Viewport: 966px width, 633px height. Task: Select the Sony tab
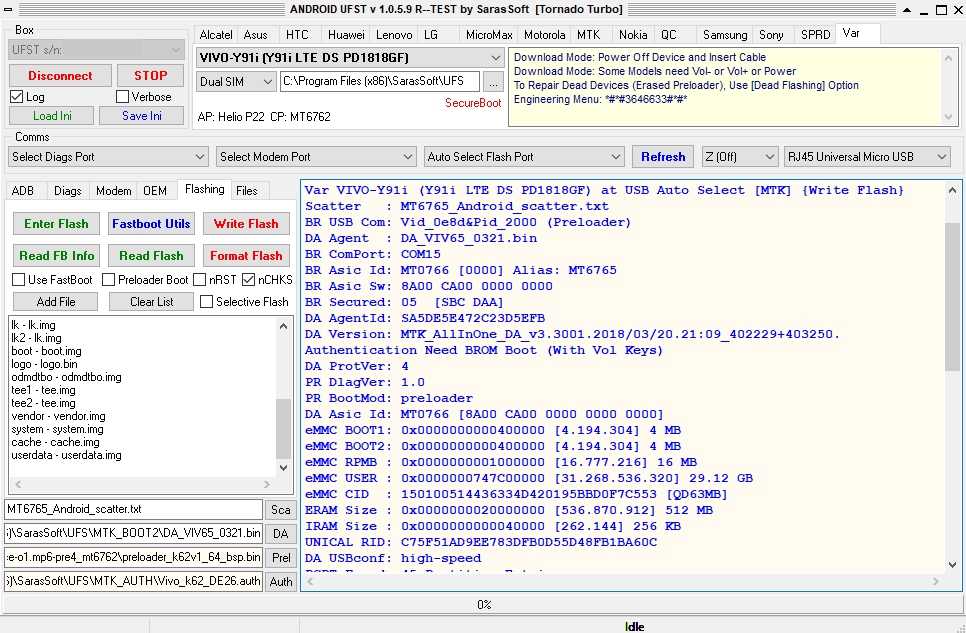pyautogui.click(x=771, y=35)
